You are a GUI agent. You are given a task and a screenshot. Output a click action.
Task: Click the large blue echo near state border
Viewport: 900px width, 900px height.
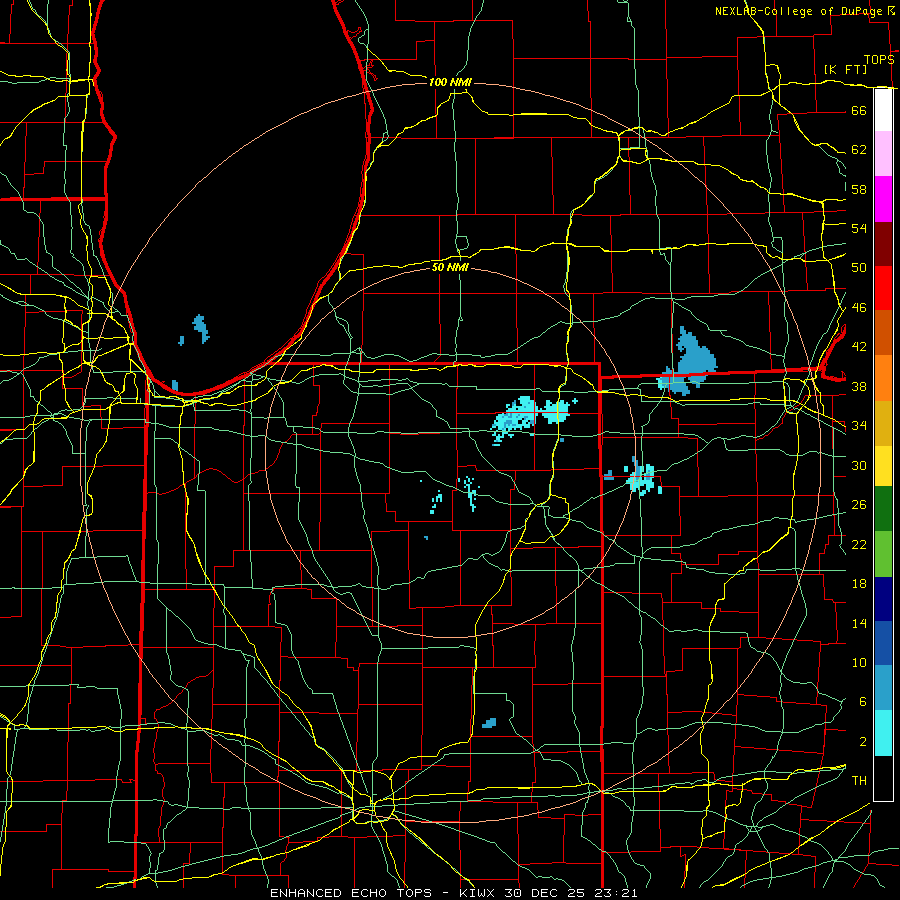coord(692,360)
